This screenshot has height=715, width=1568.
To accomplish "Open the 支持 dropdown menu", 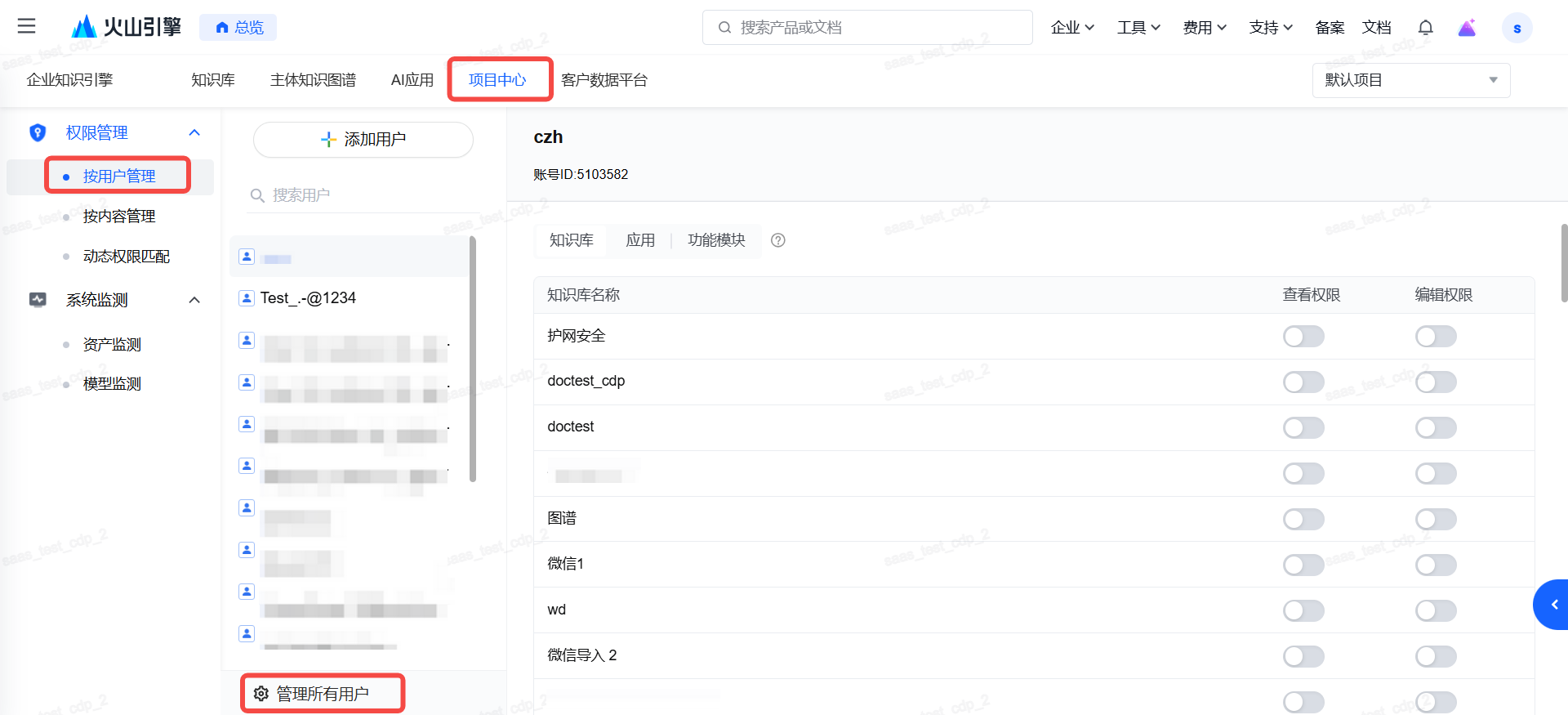I will [1271, 28].
